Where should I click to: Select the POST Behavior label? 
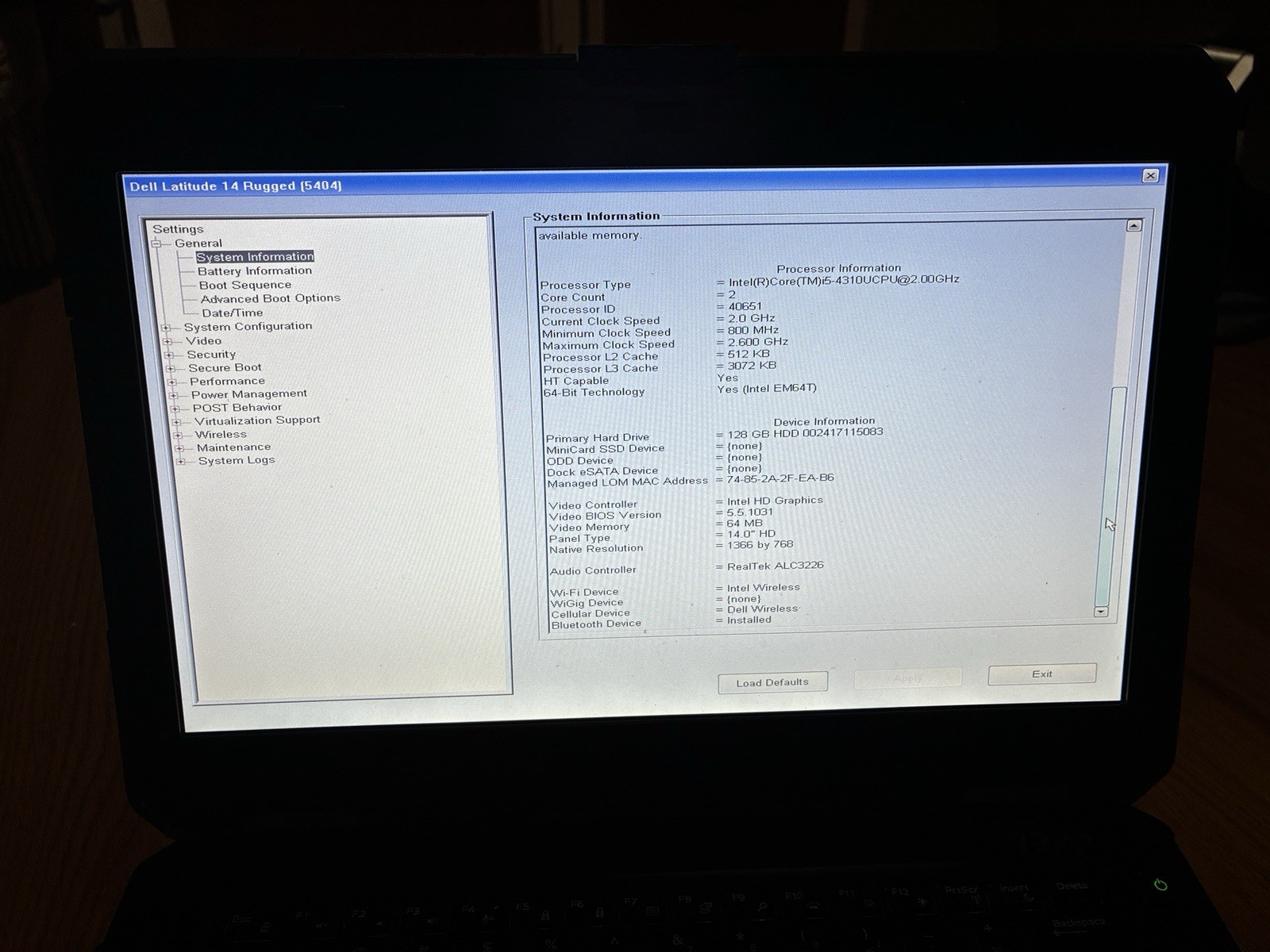pyautogui.click(x=237, y=407)
